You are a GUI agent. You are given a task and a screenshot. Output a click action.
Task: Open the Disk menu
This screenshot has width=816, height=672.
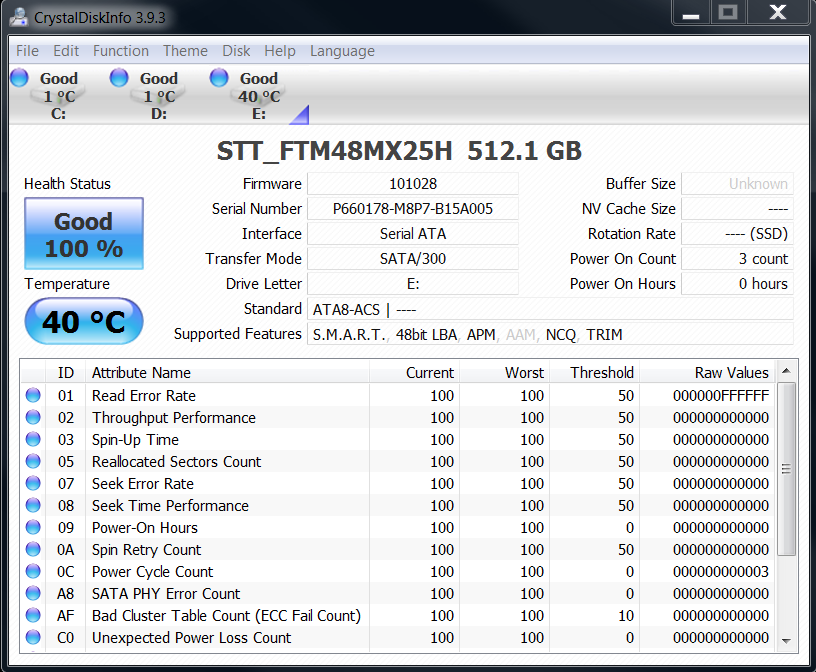coord(236,51)
